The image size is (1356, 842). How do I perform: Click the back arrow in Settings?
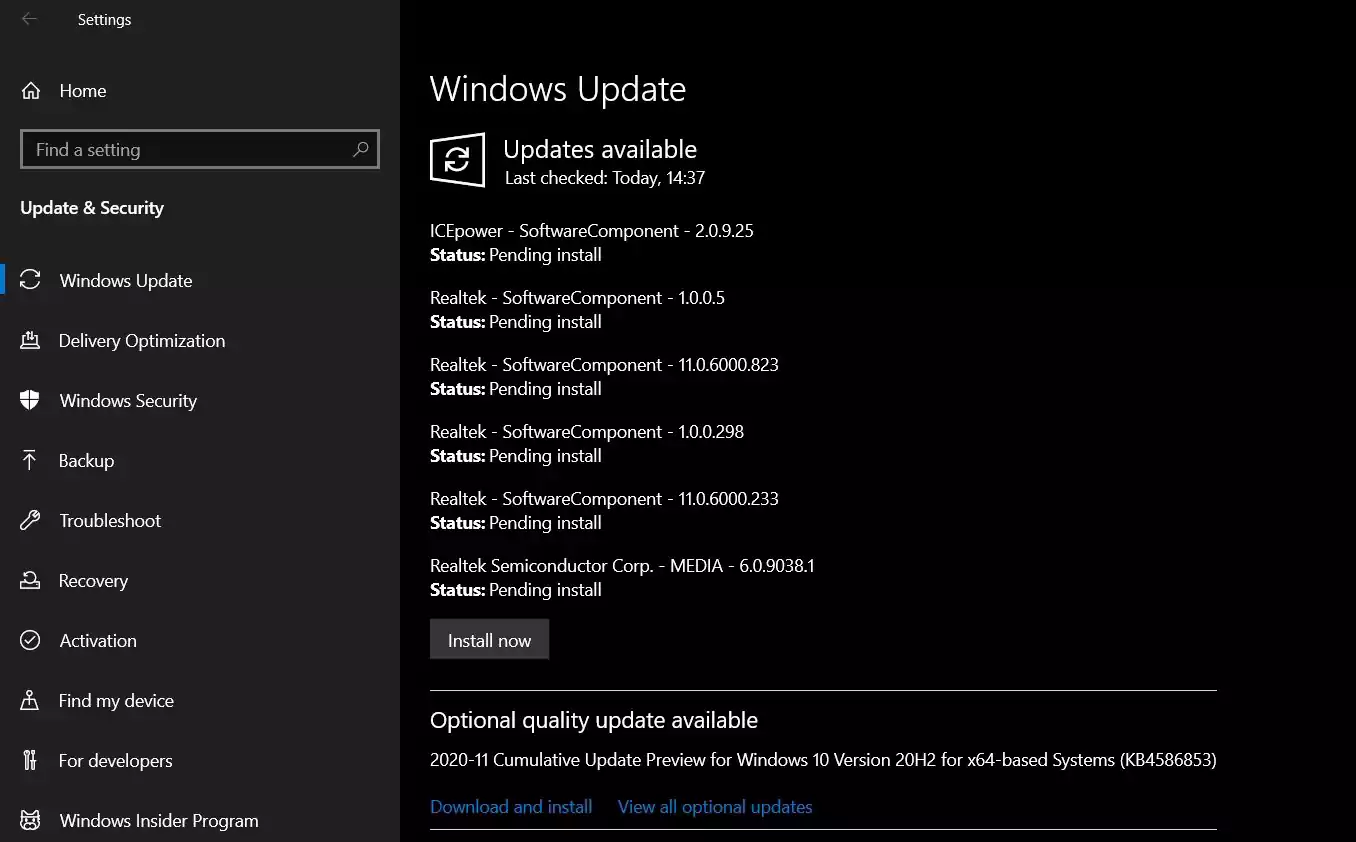coord(29,19)
